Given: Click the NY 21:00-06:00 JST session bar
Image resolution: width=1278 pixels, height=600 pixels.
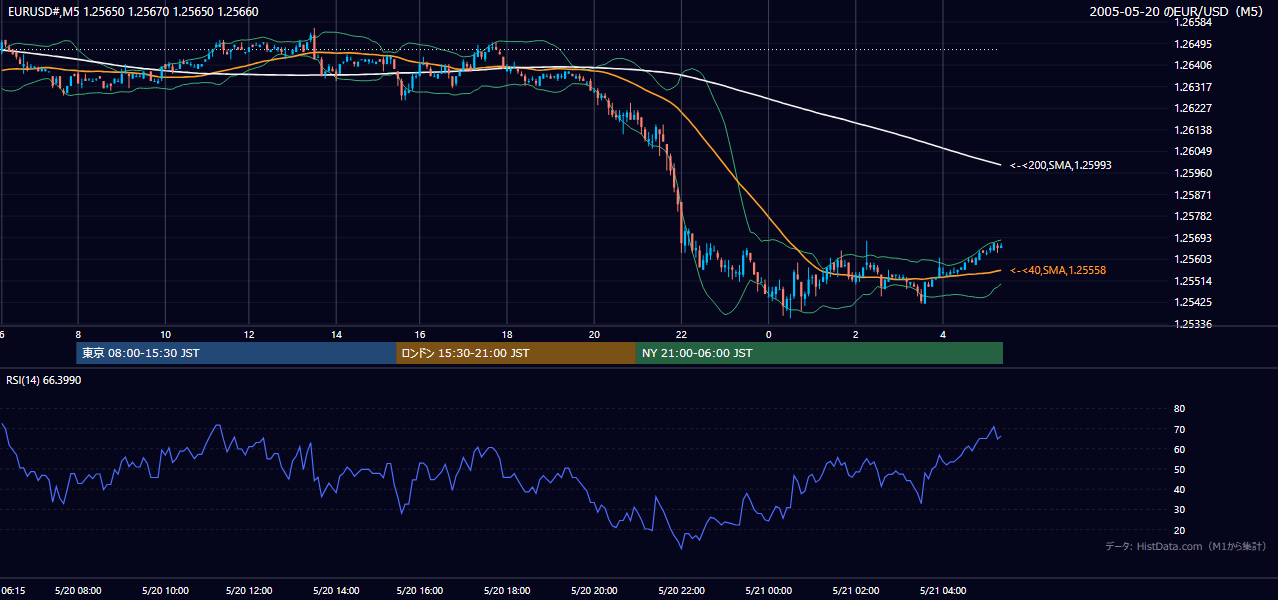Looking at the screenshot, I should tap(819, 353).
